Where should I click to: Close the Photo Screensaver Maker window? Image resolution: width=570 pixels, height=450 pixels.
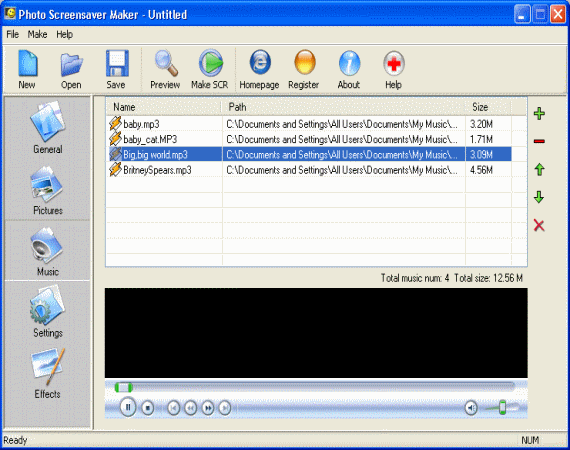558,15
